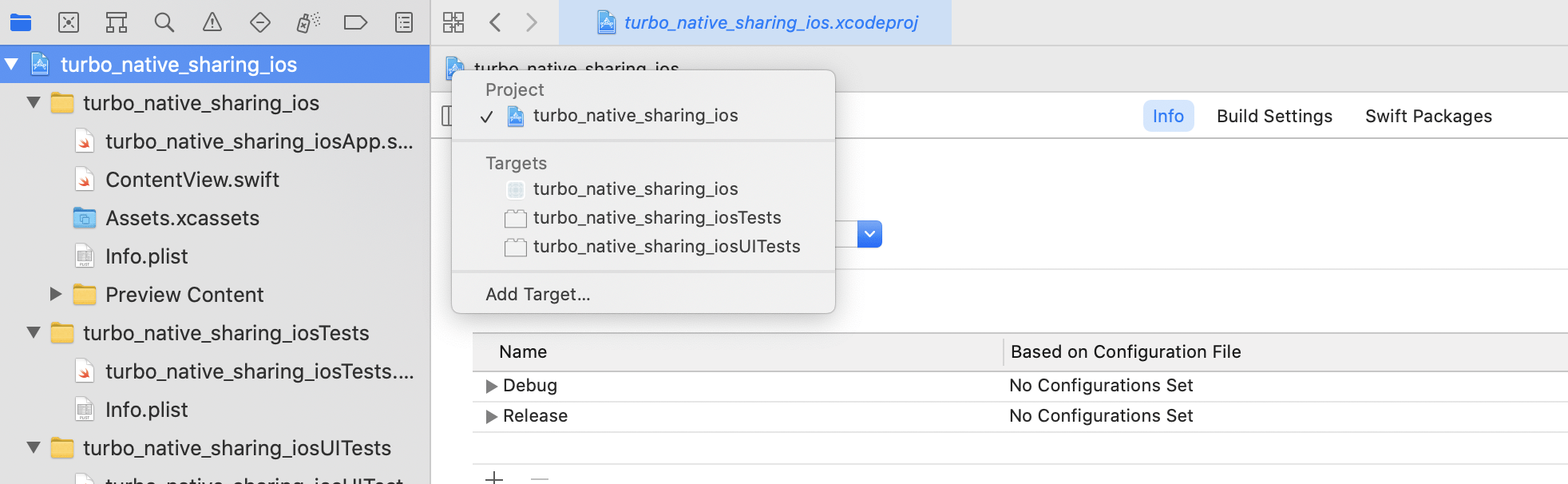Open related items grid icon

pyautogui.click(x=453, y=22)
